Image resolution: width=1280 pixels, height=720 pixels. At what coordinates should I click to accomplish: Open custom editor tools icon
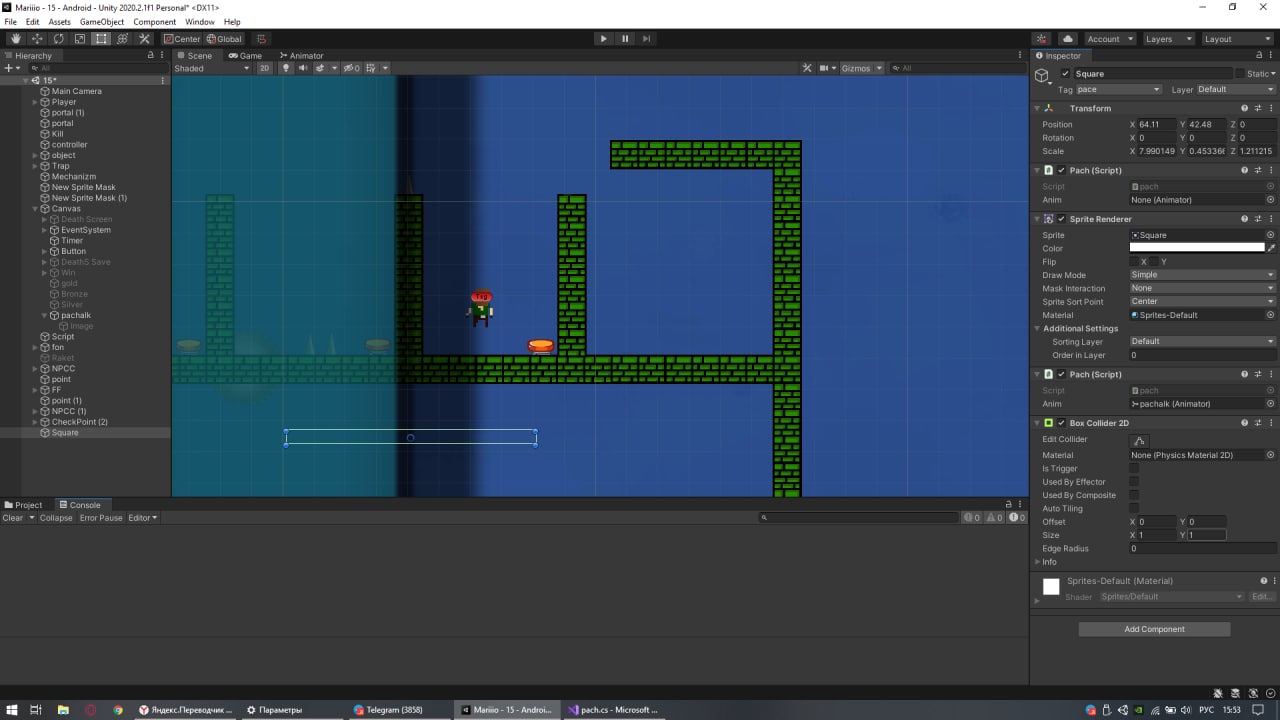[x=144, y=39]
